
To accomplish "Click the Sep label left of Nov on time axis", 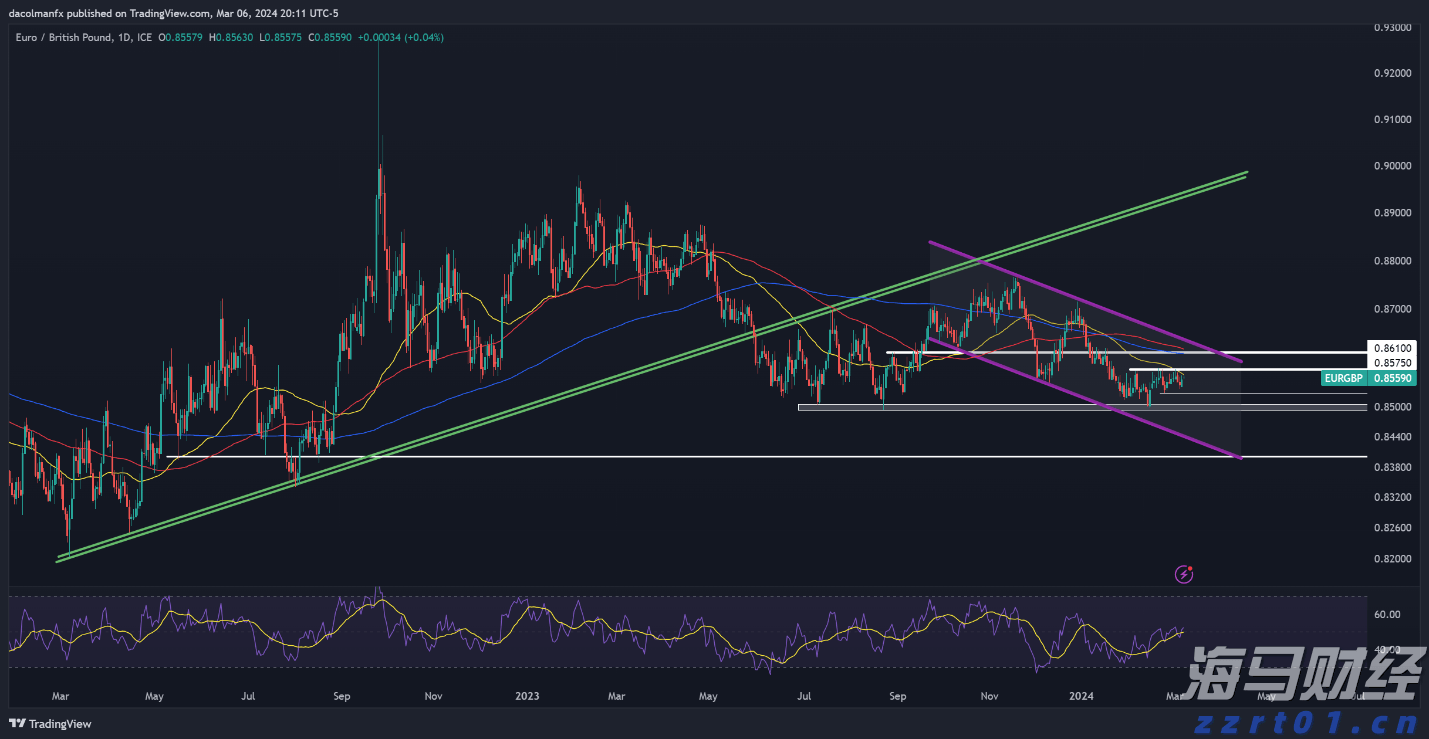I will (x=341, y=695).
